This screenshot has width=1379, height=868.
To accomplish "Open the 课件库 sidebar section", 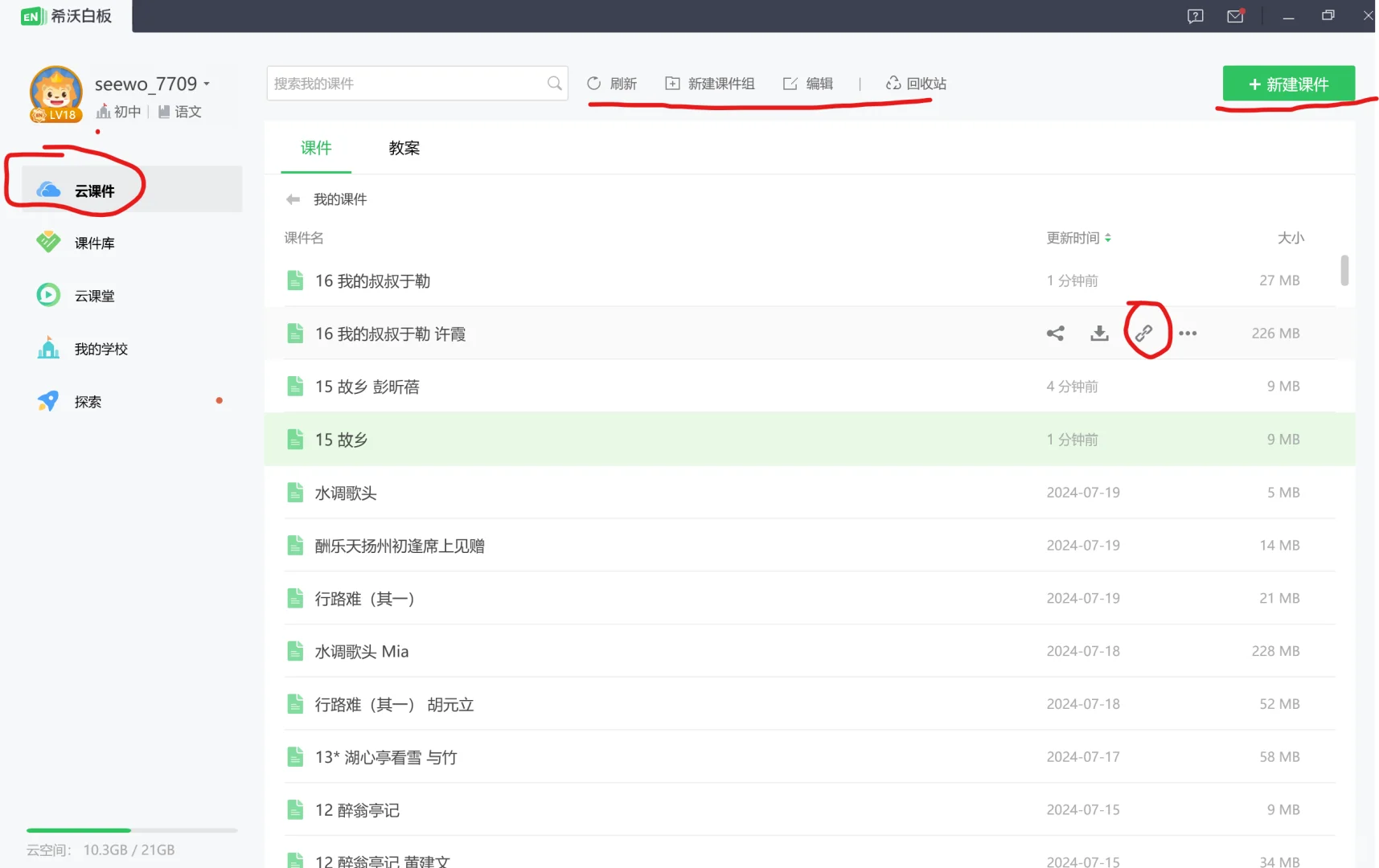I will point(131,243).
